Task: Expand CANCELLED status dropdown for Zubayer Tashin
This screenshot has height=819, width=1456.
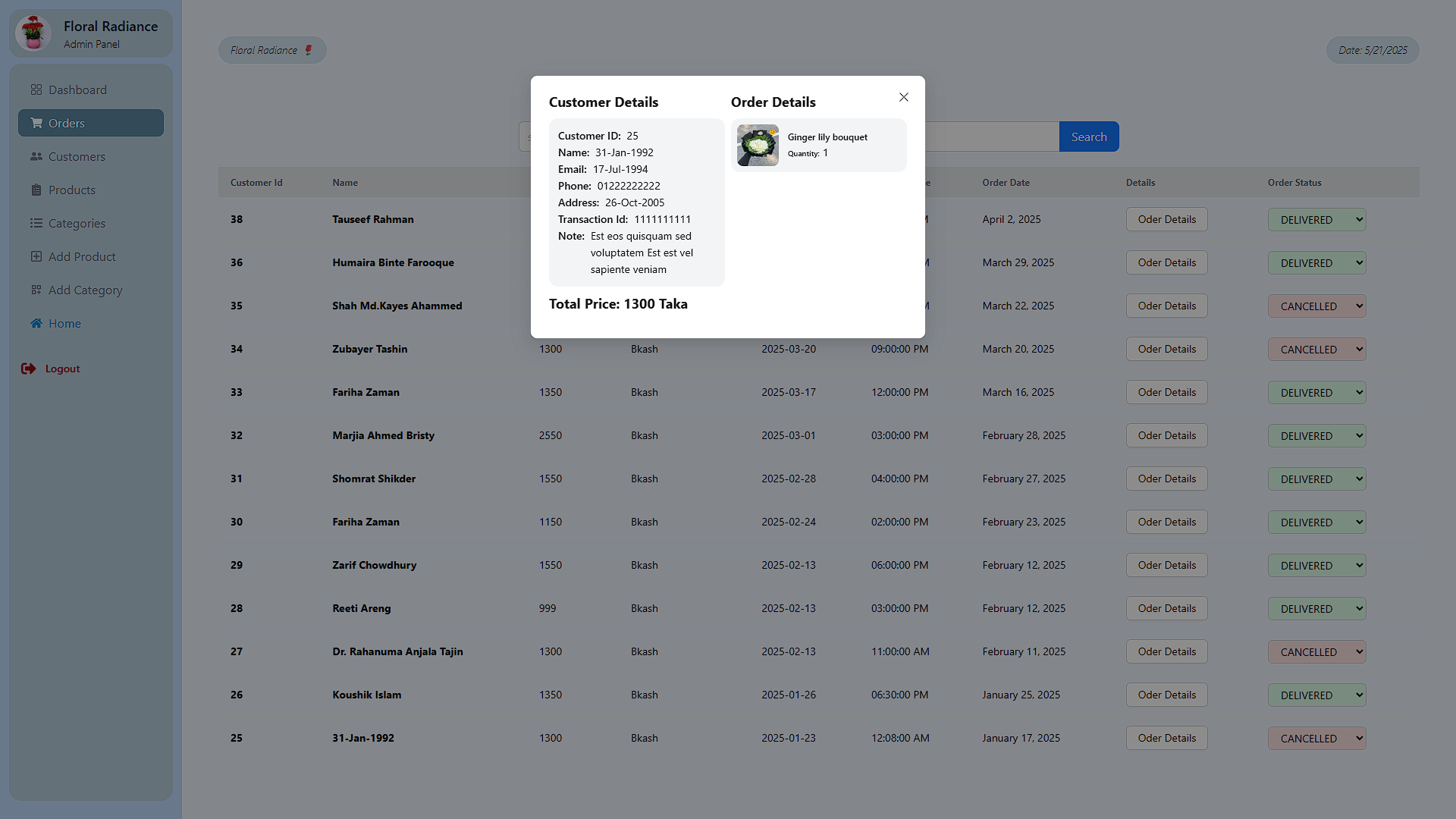Action: coord(1316,350)
